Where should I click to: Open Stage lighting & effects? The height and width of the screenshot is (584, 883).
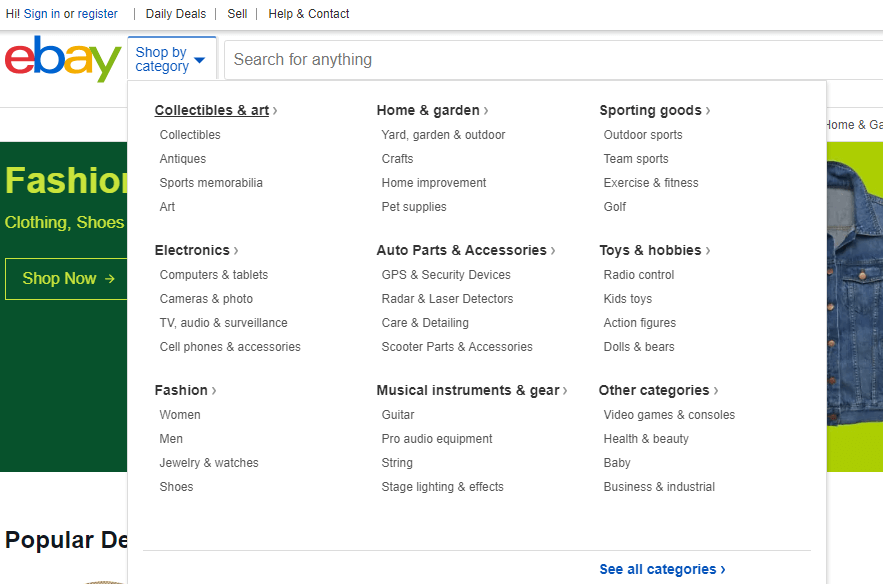point(442,487)
